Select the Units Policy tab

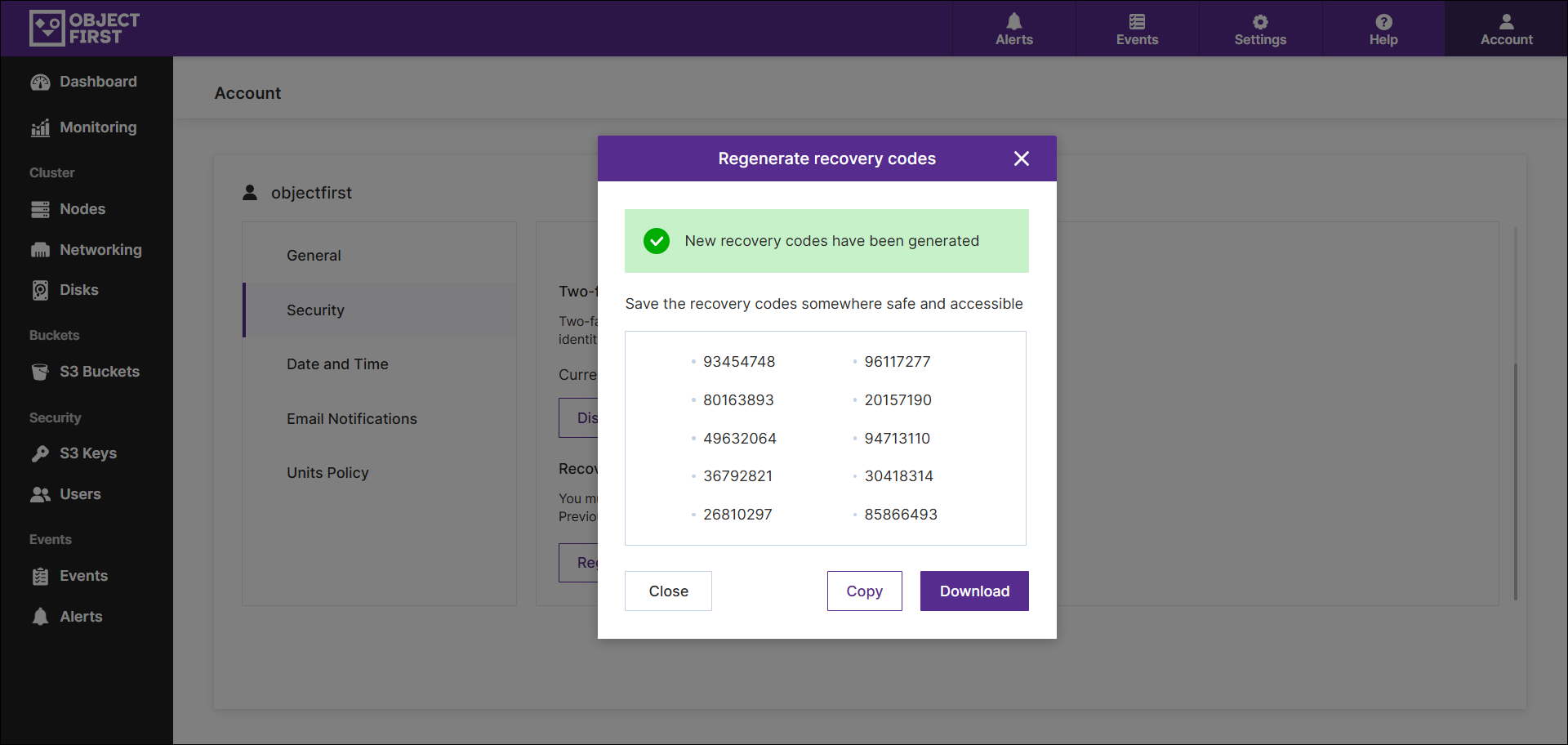[x=380, y=473]
